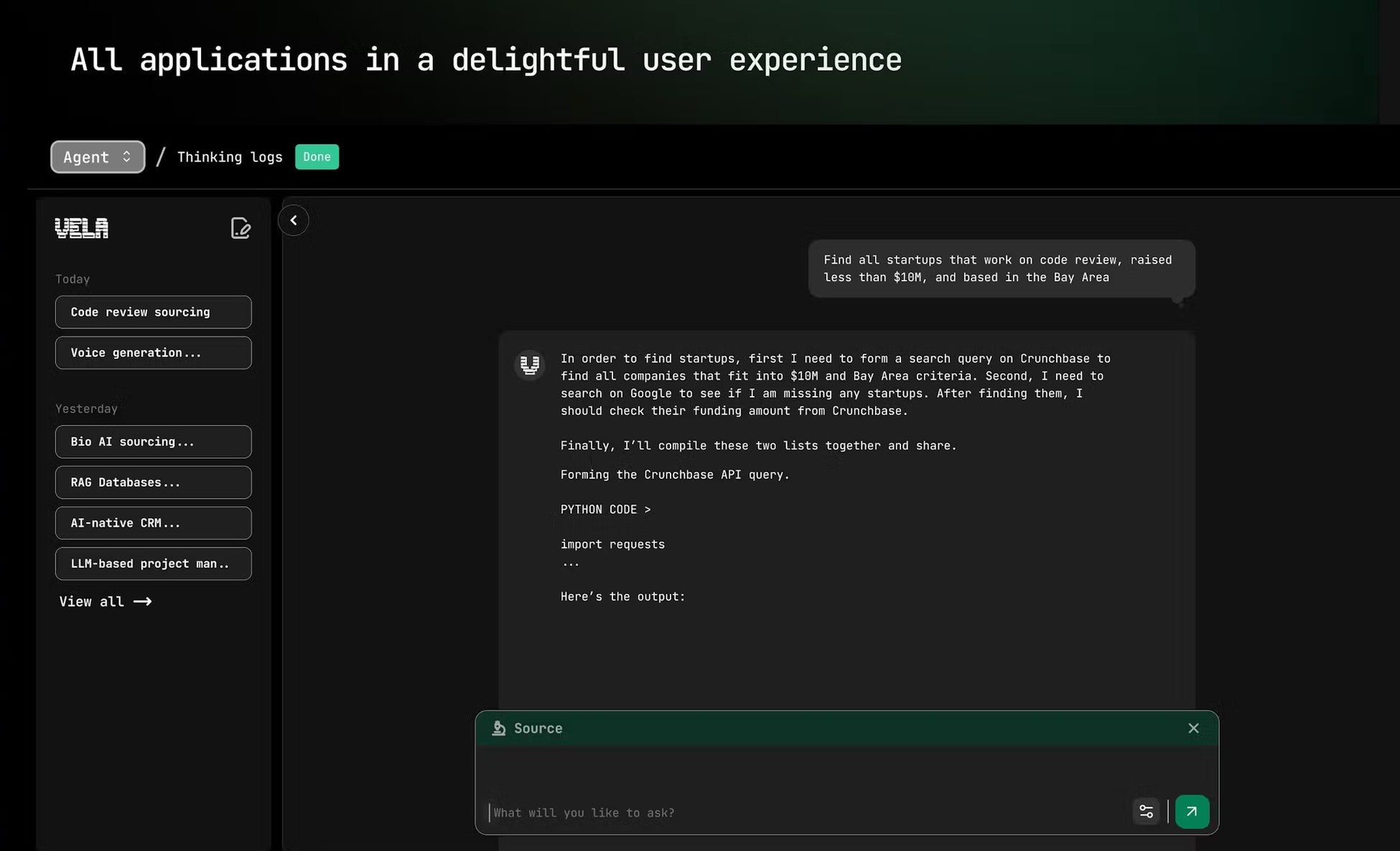
Task: Open LLM-based project man.. chat
Action: (x=153, y=564)
